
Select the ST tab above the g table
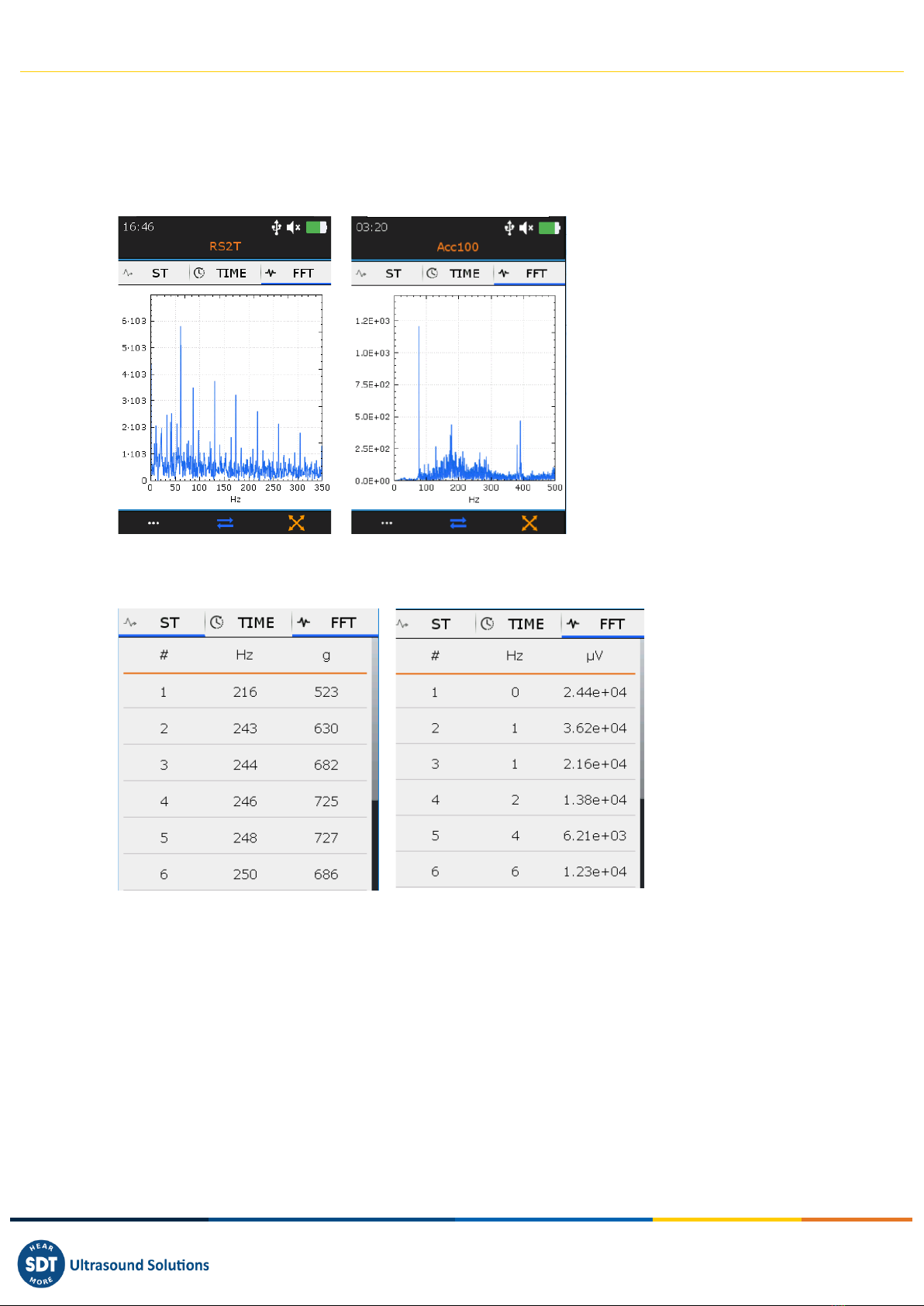click(x=161, y=622)
